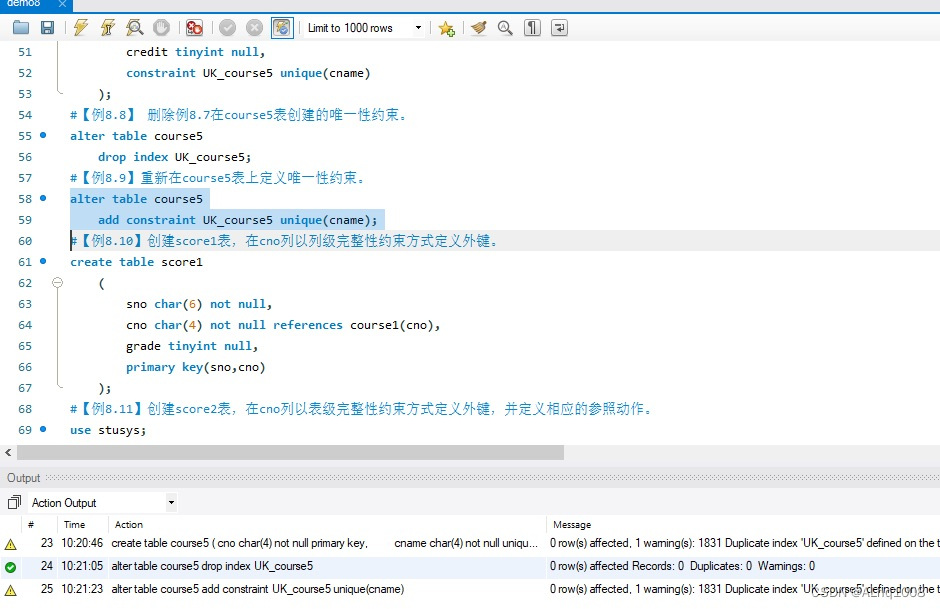
Task: Rollback transaction X icon
Action: [x=254, y=28]
